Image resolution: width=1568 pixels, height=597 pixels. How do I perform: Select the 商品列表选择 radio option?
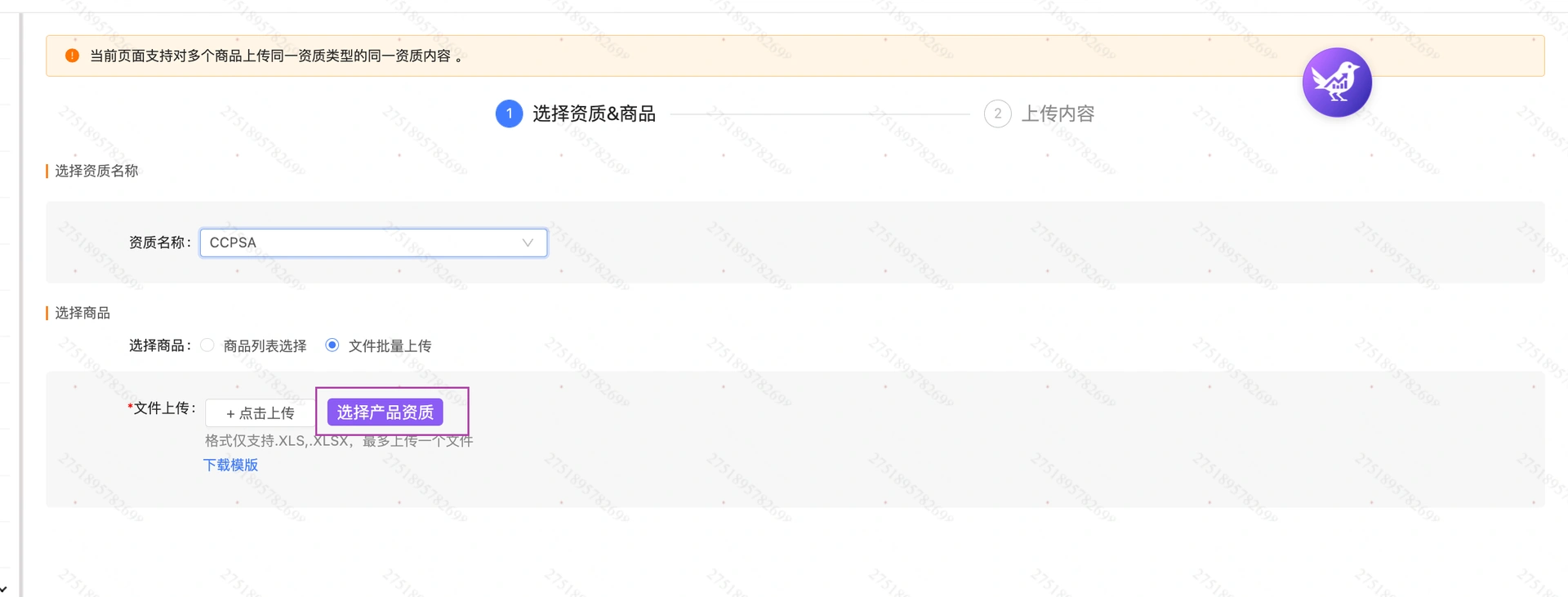pyautogui.click(x=207, y=345)
